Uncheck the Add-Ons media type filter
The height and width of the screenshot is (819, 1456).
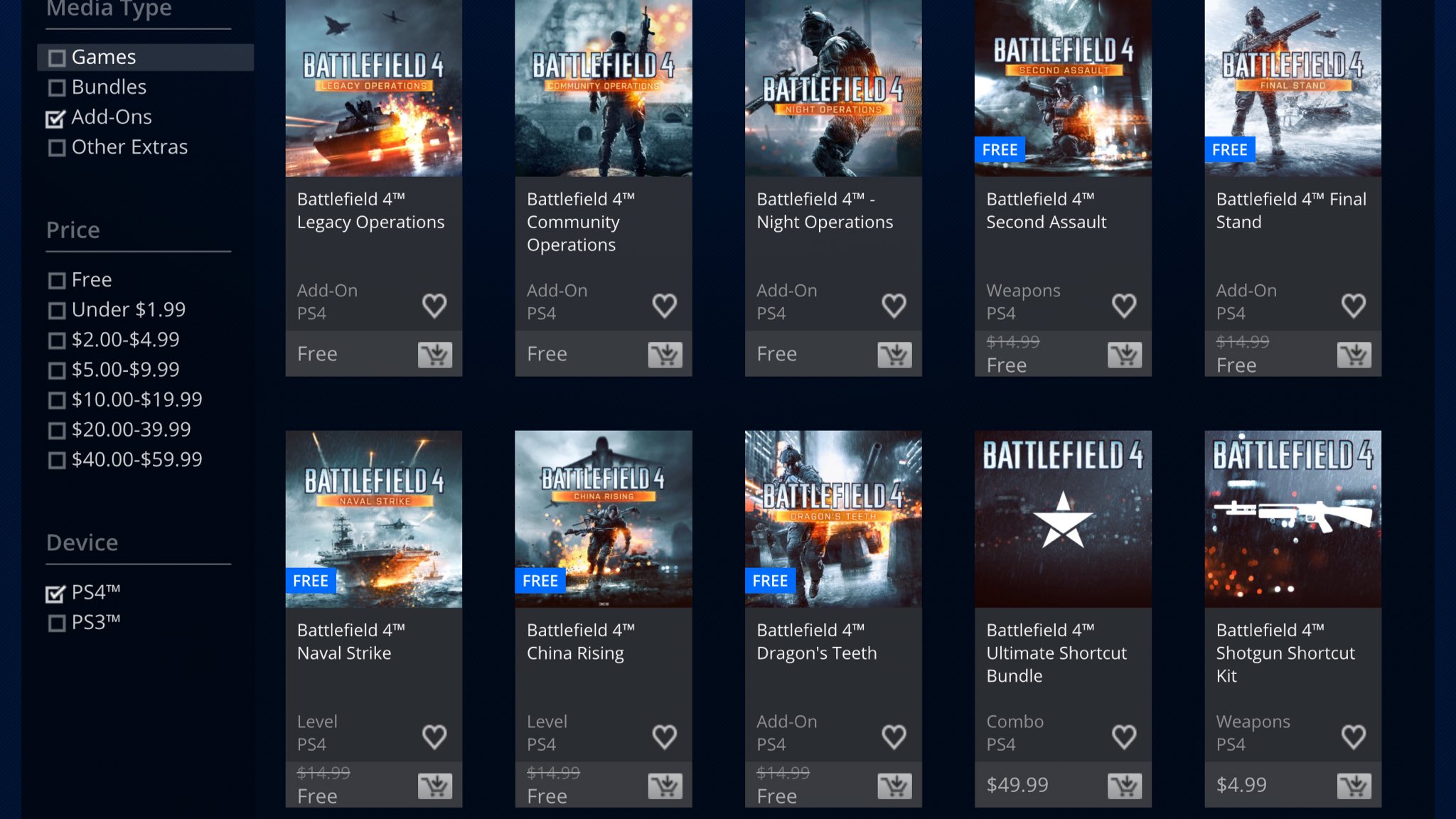(55, 118)
